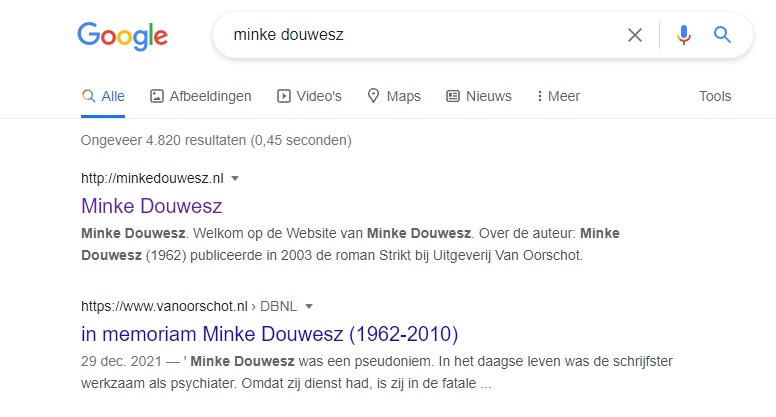Start voice search with microphone icon
This screenshot has height=417, width=776.
pyautogui.click(x=684, y=35)
